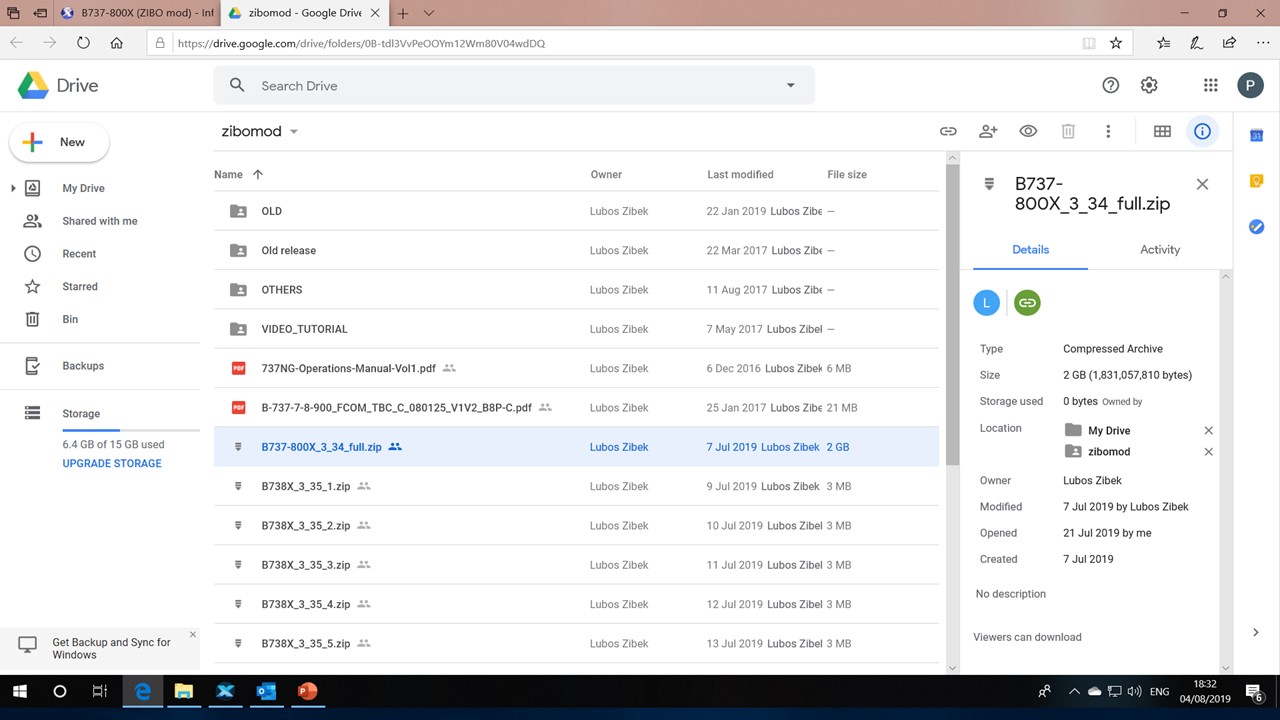Open Google Keep side panel icon
The height and width of the screenshot is (720, 1280).
pos(1257,181)
